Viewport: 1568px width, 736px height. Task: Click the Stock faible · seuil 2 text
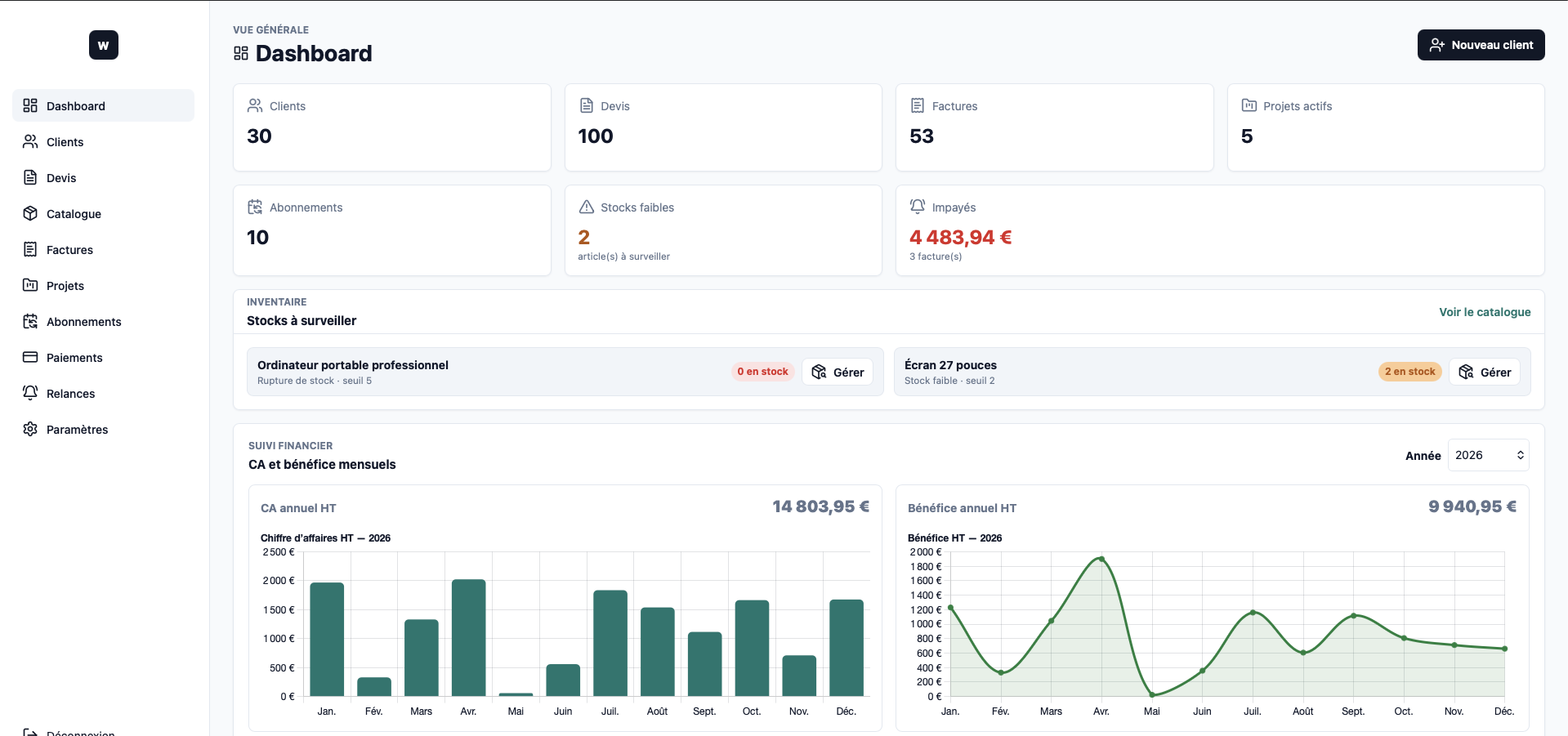pyautogui.click(x=949, y=381)
